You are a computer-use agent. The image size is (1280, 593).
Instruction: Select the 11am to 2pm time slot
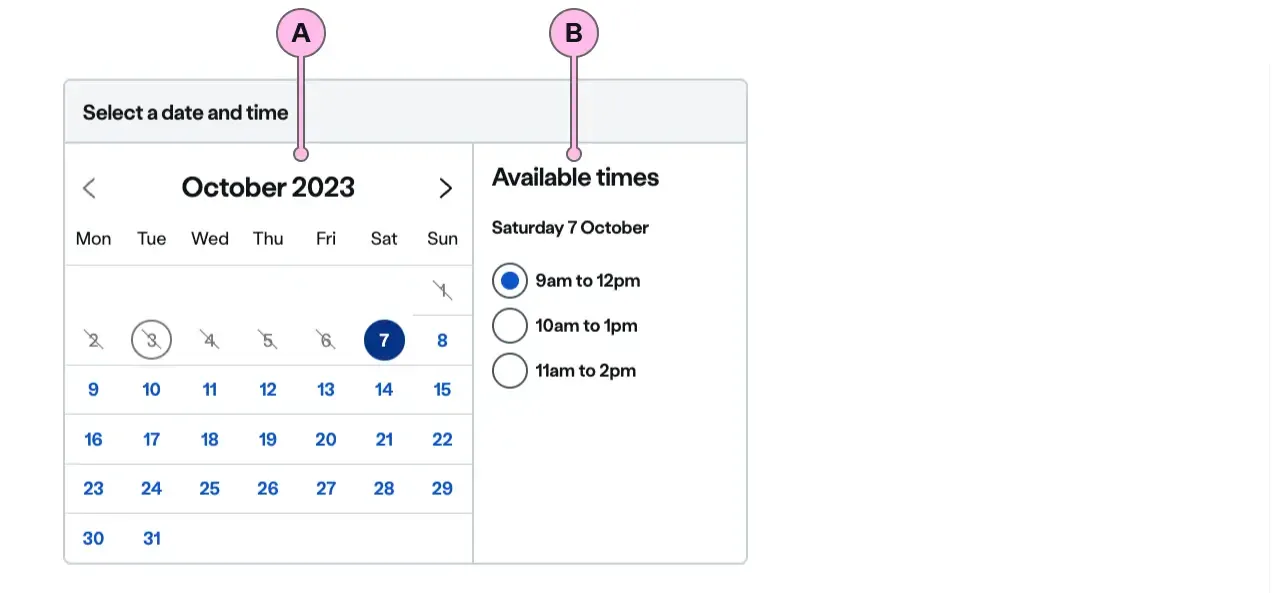[510, 371]
